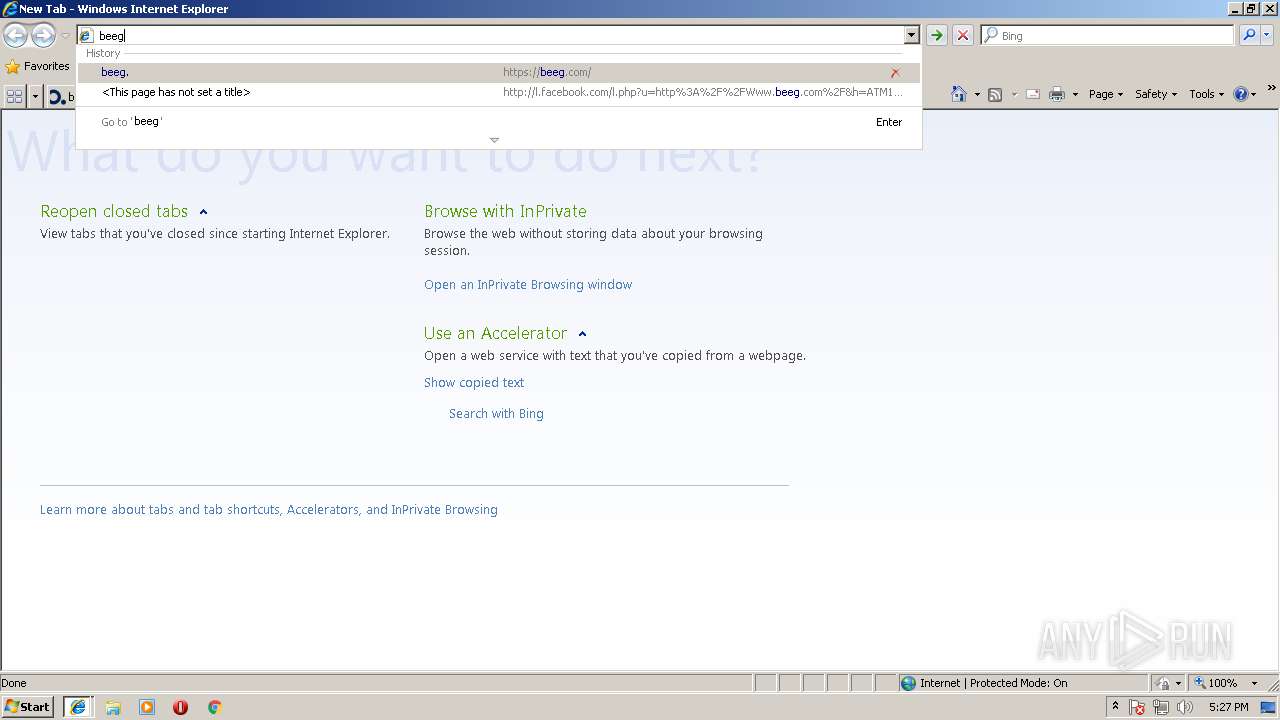Expand the command bar overflow chevron
1280x720 pixels.
1271,89
